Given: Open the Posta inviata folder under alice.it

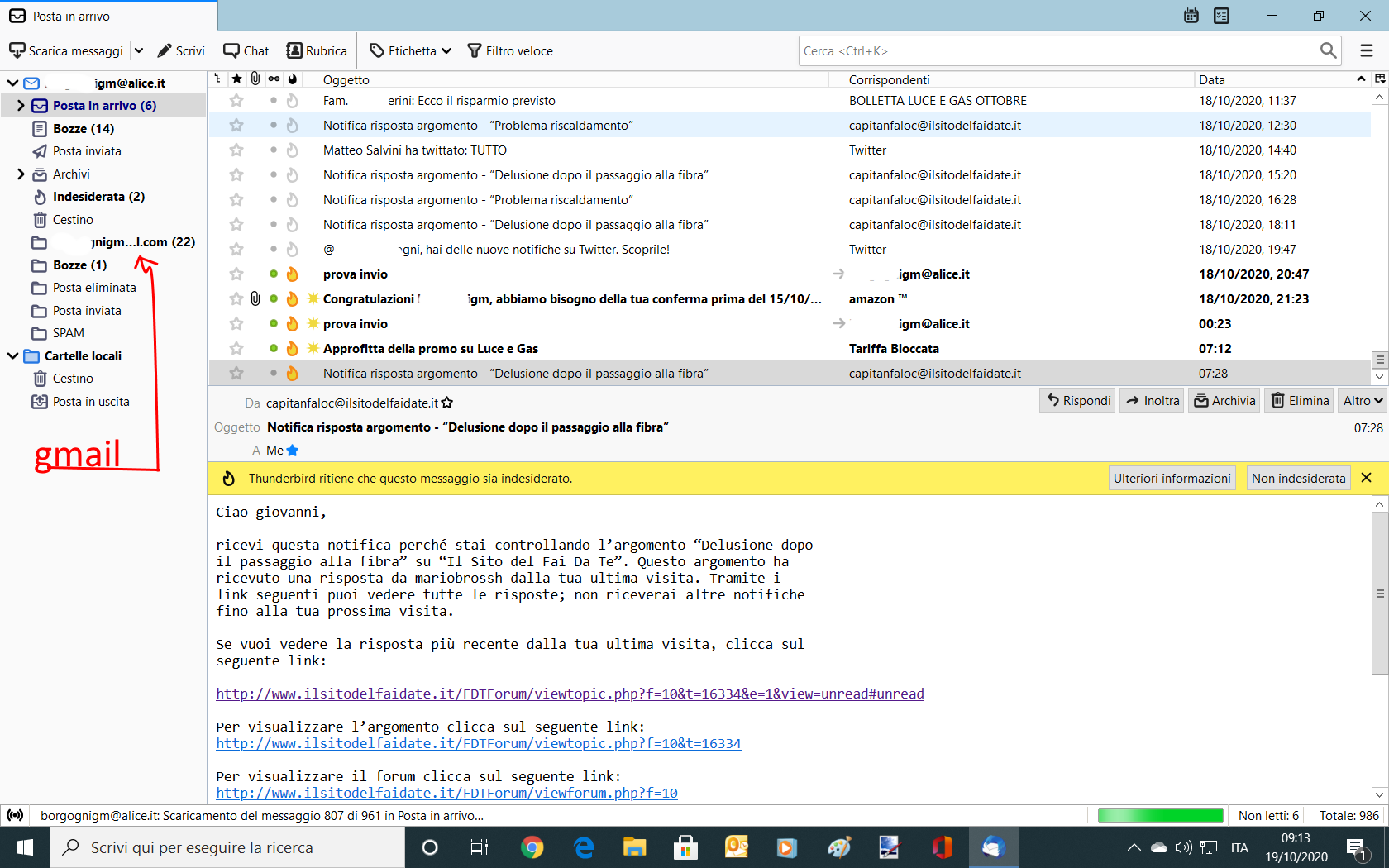Looking at the screenshot, I should (x=87, y=150).
